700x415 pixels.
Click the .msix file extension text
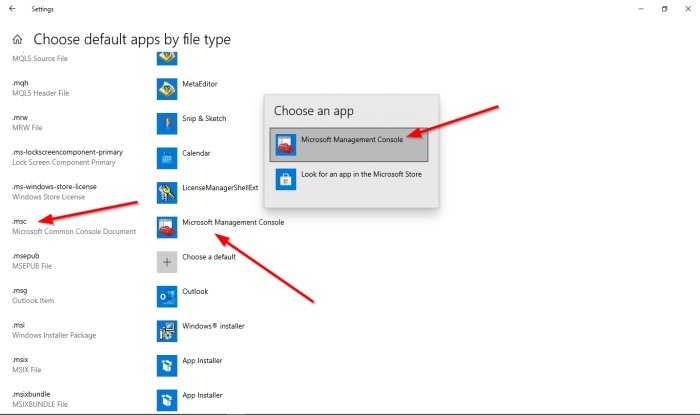(20, 360)
